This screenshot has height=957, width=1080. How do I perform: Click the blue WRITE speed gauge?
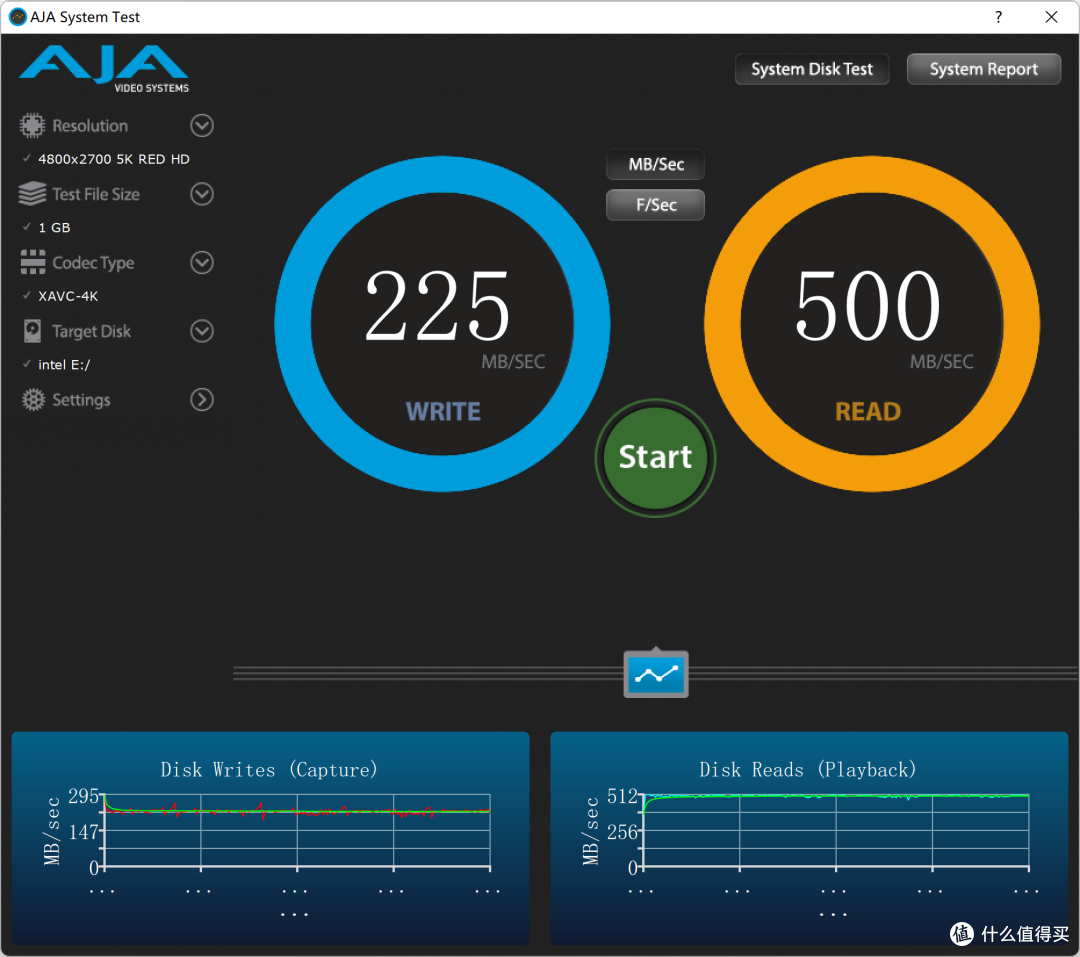pyautogui.click(x=442, y=324)
